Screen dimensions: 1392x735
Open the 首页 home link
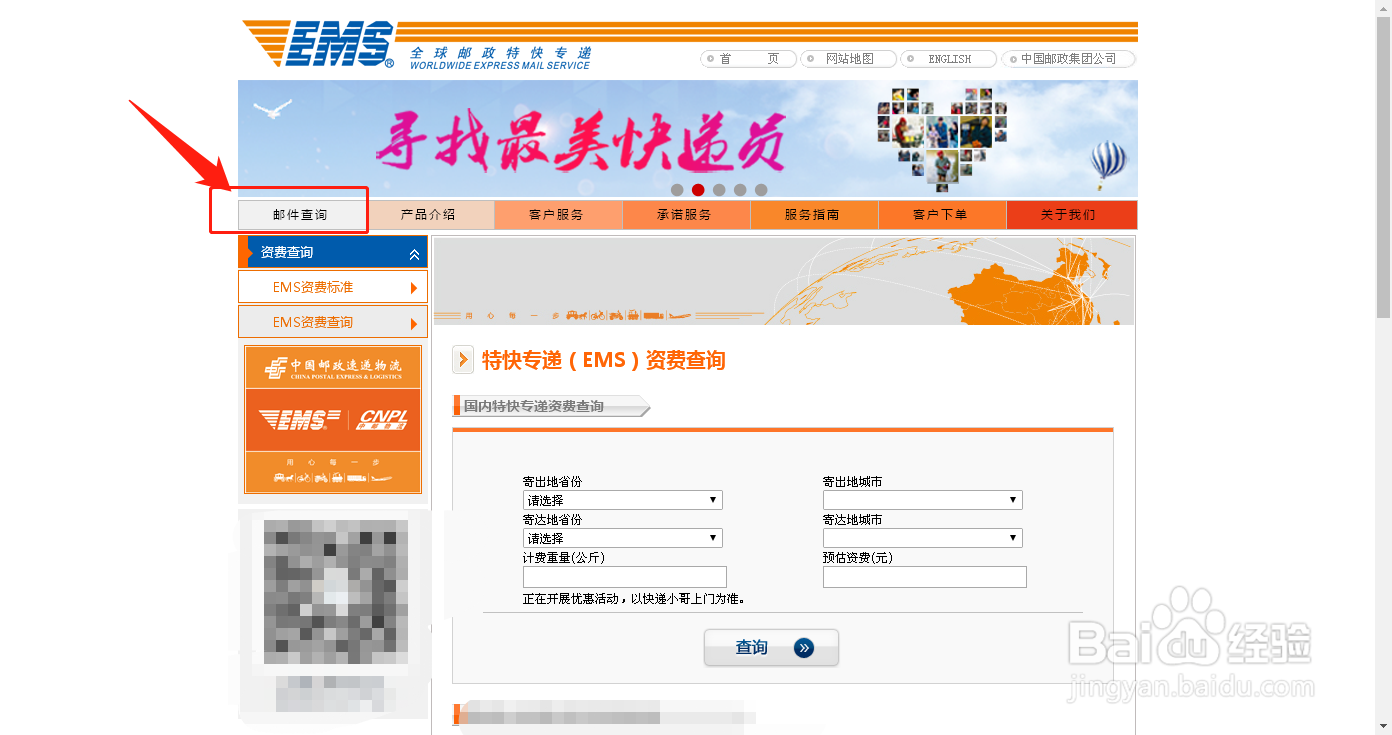pos(748,59)
